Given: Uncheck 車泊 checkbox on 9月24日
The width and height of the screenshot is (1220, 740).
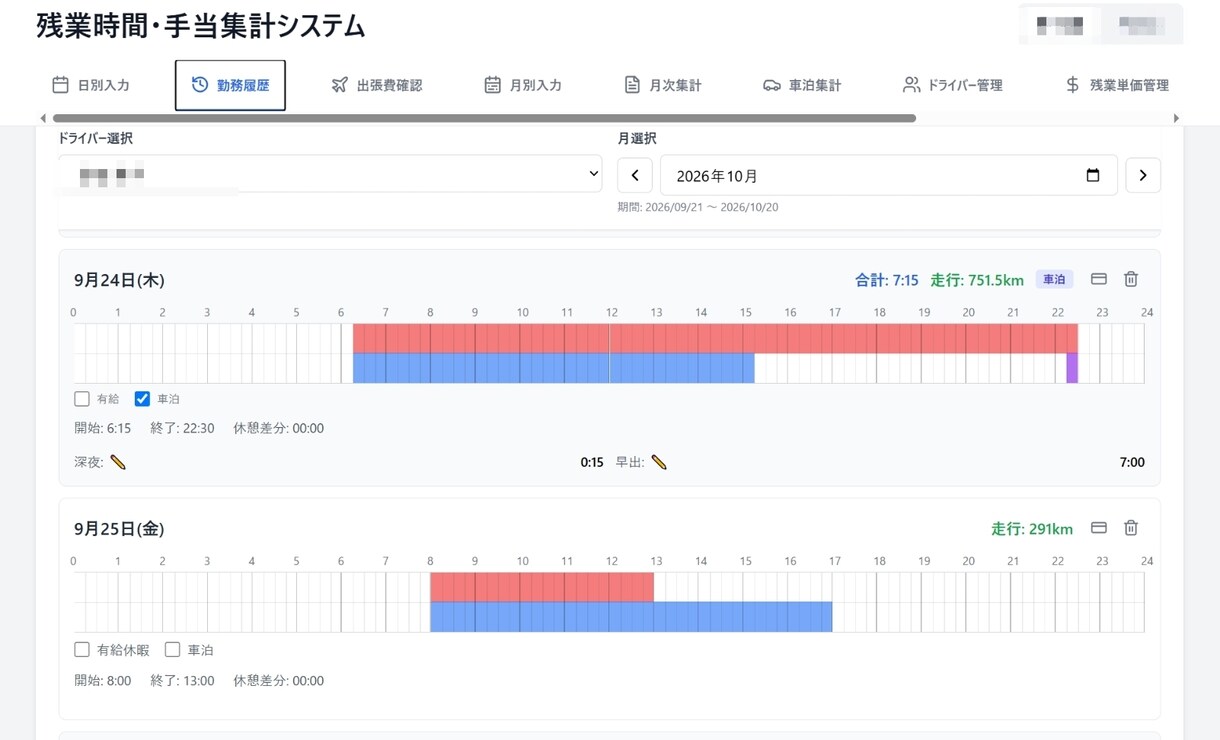Looking at the screenshot, I should [142, 399].
